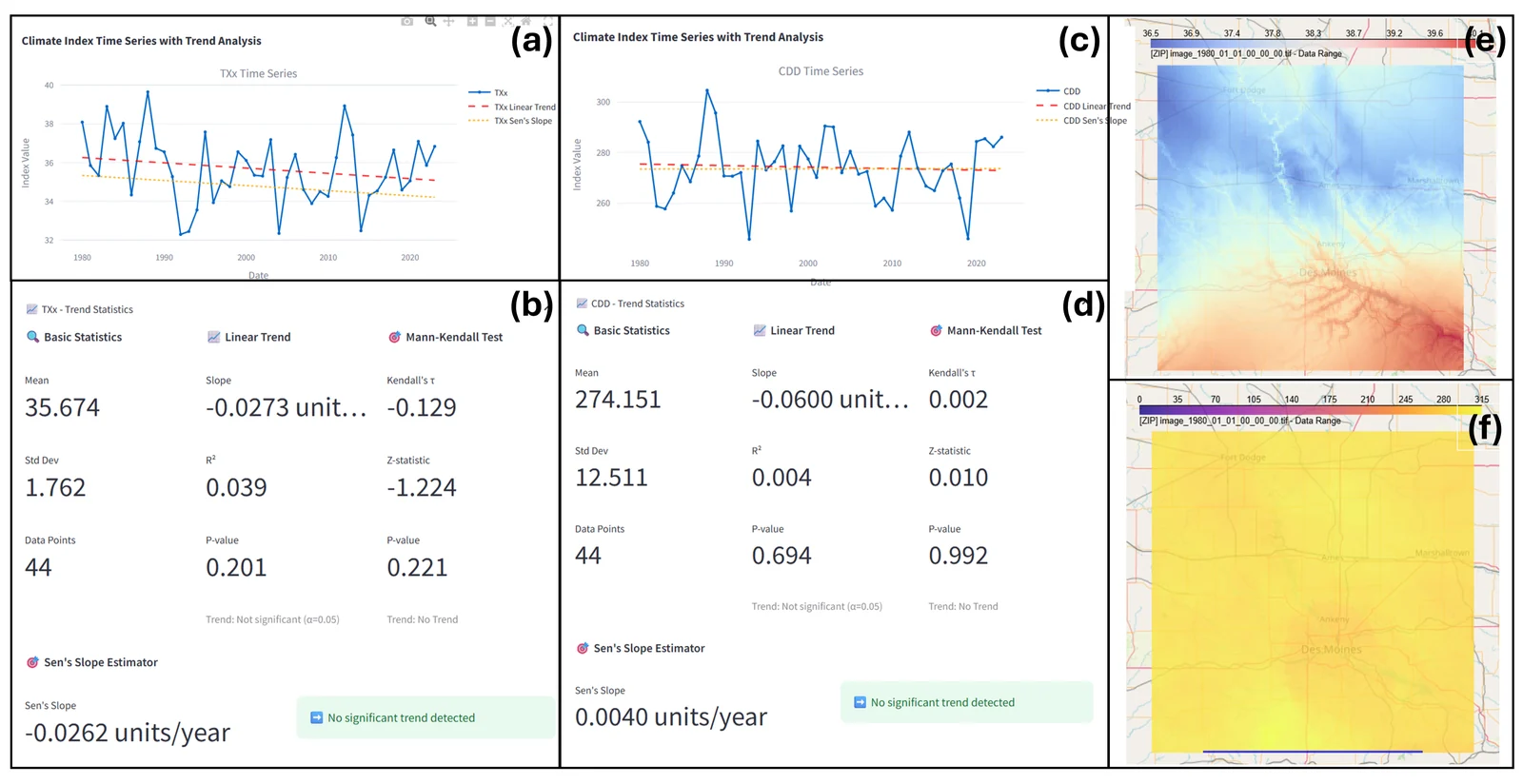Toggle the CDD Linear Trend legend entry
This screenshot has height=784, width=1523.
[1083, 107]
